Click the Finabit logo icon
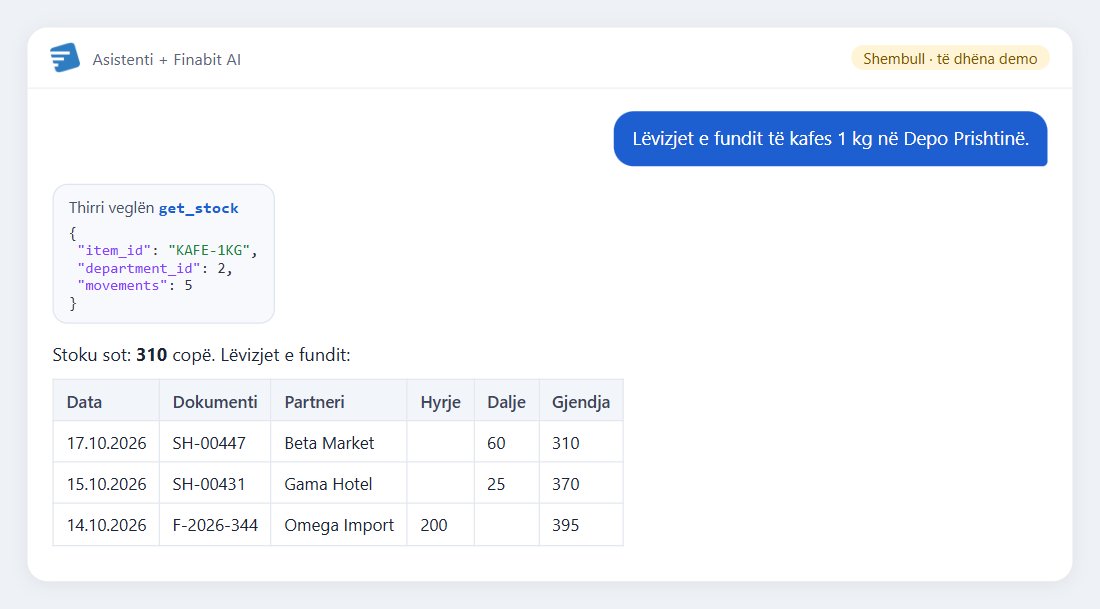Image resolution: width=1100 pixels, height=609 pixels. pos(65,58)
